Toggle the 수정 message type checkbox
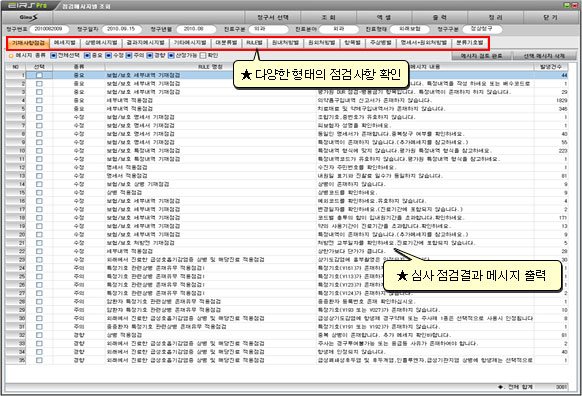Image resolution: width=582 pixels, height=396 pixels. point(108,56)
